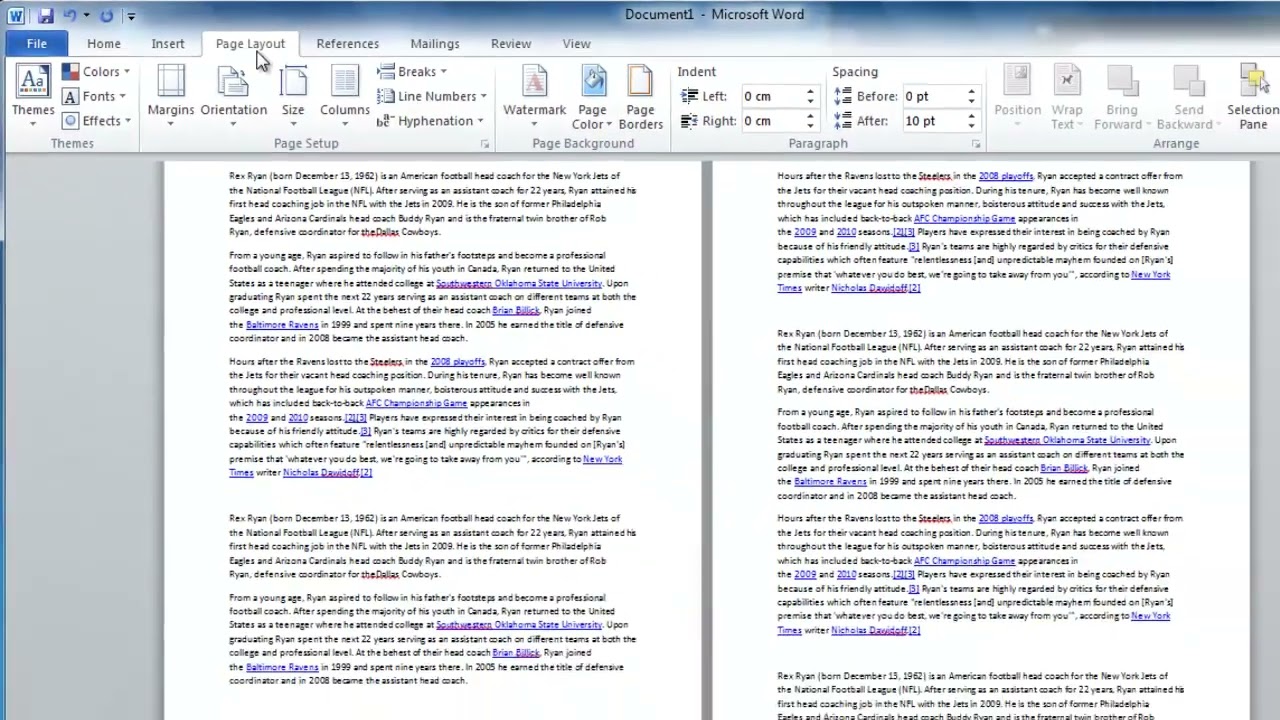Open the File tab
The height and width of the screenshot is (720, 1280).
click(x=36, y=44)
